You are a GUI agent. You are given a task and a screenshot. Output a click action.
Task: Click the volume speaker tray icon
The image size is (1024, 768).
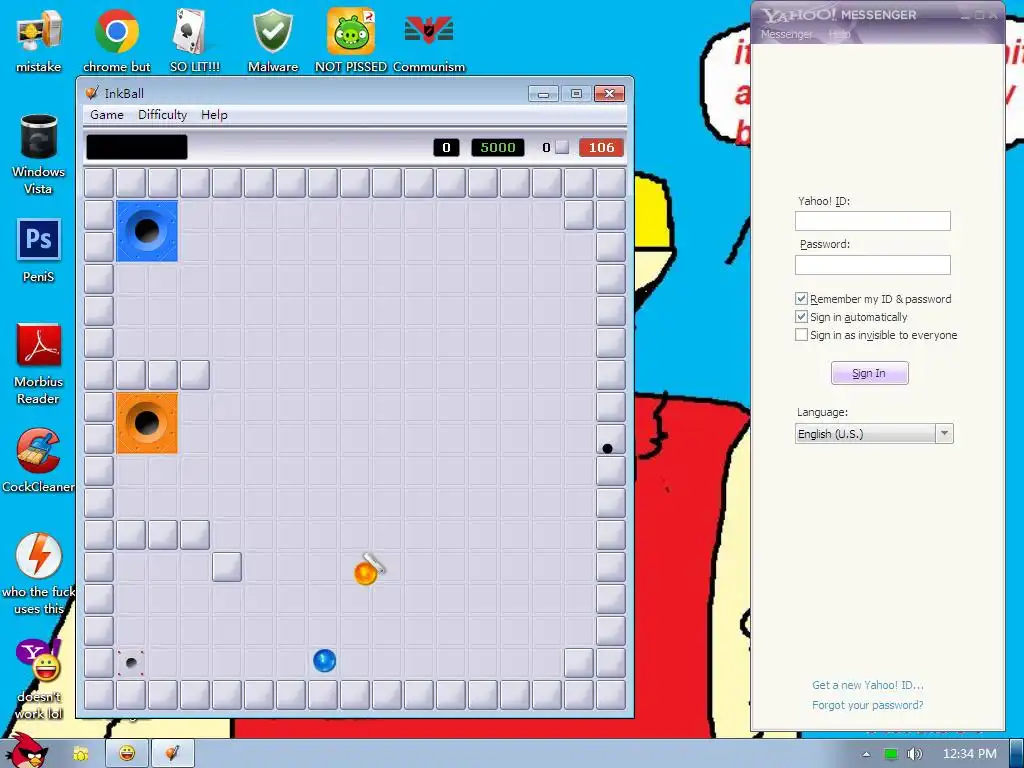click(914, 754)
